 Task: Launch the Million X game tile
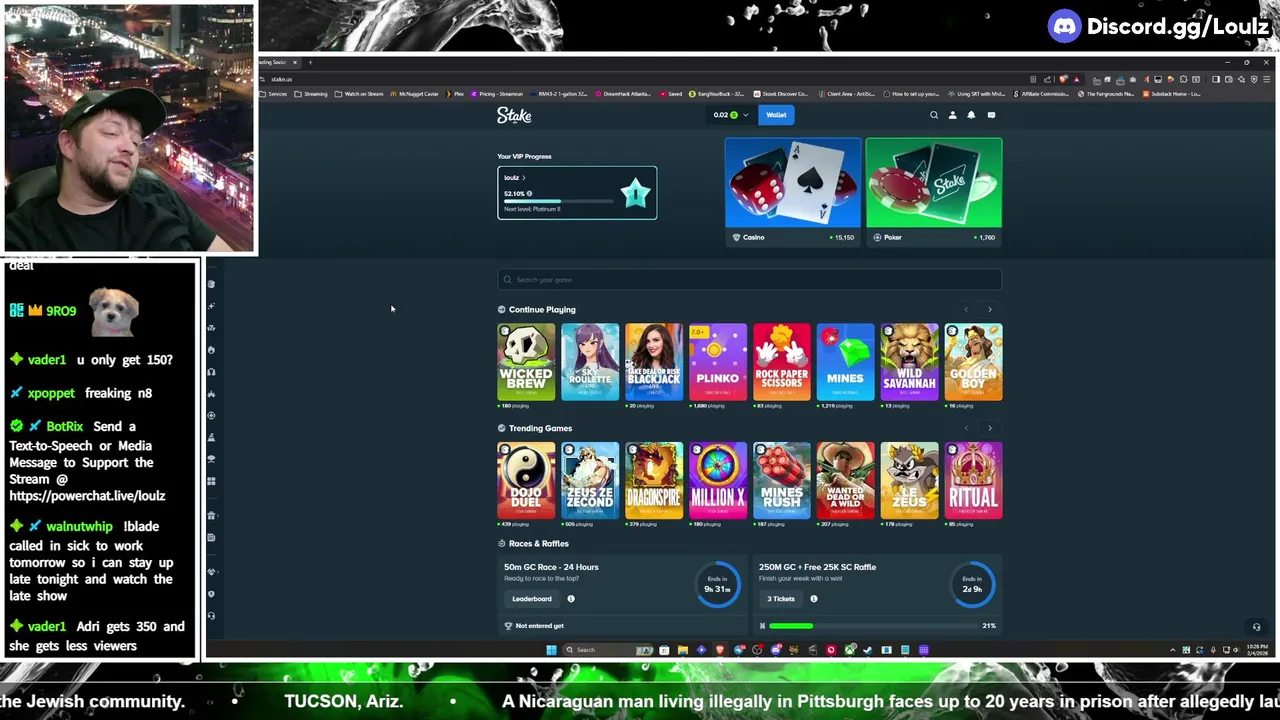718,481
